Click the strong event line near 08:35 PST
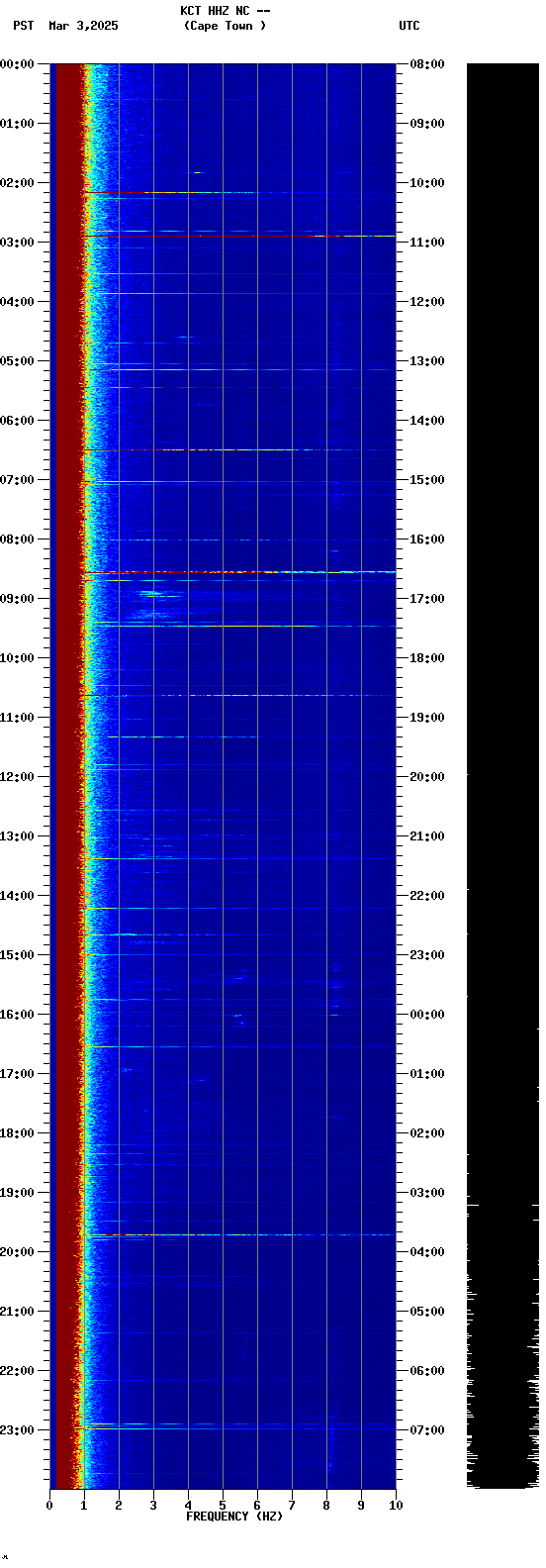The image size is (546, 1568). [238, 572]
